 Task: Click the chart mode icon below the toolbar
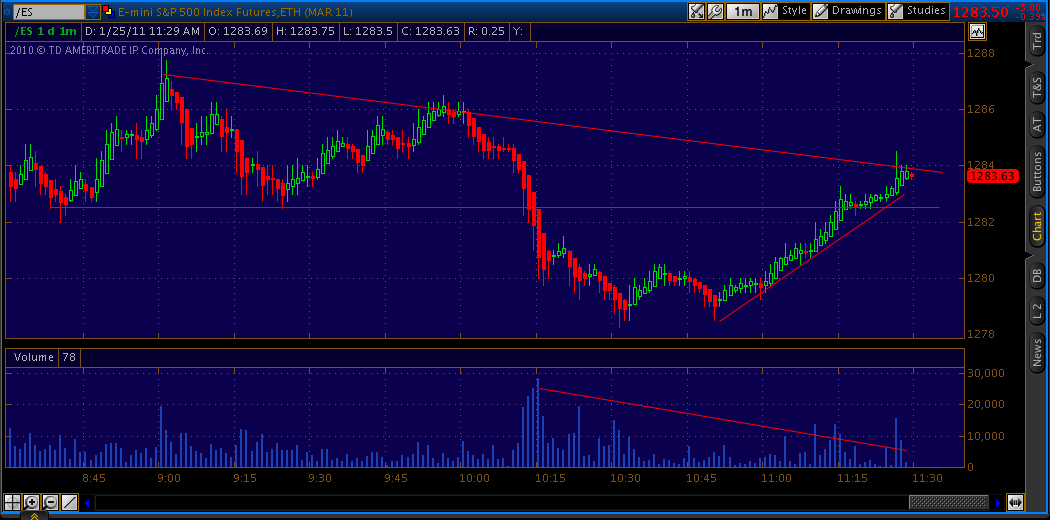[x=977, y=31]
